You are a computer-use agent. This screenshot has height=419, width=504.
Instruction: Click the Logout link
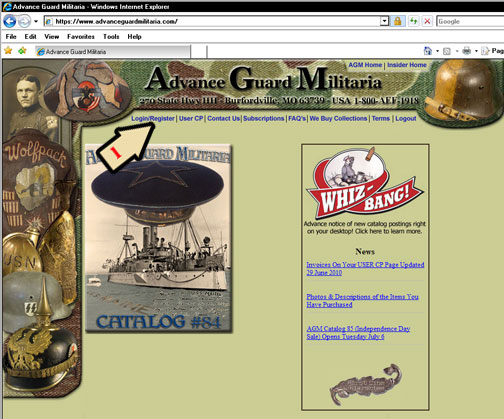[x=406, y=118]
